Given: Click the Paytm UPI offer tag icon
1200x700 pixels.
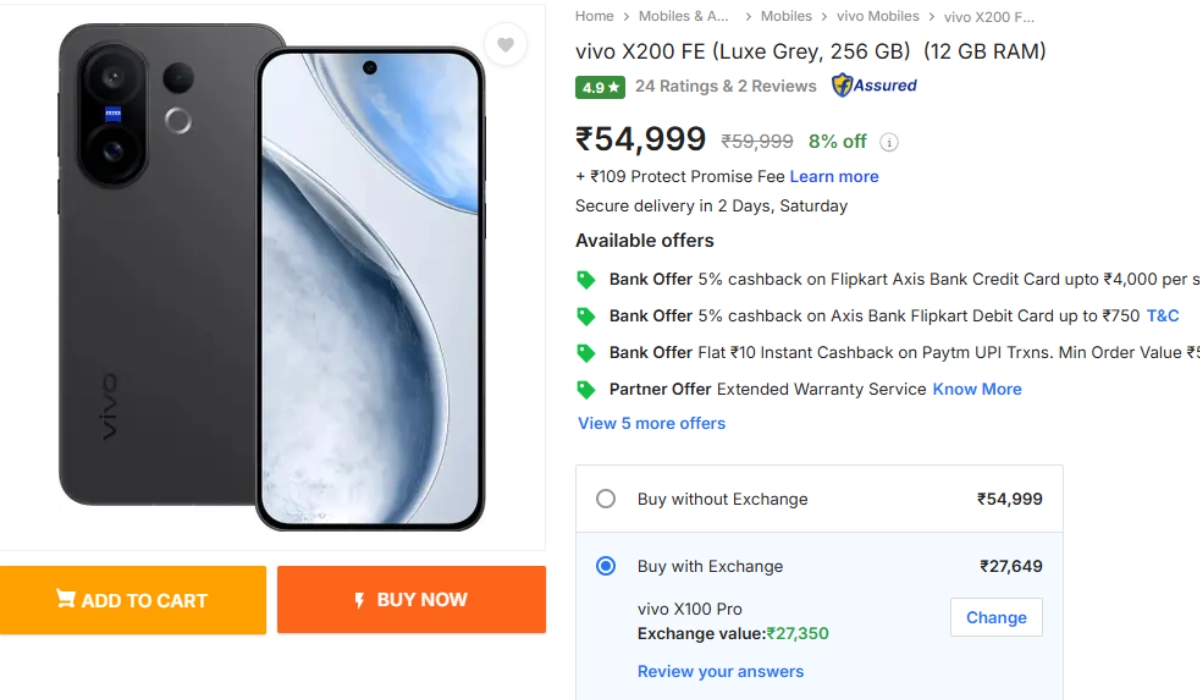Looking at the screenshot, I should [586, 353].
